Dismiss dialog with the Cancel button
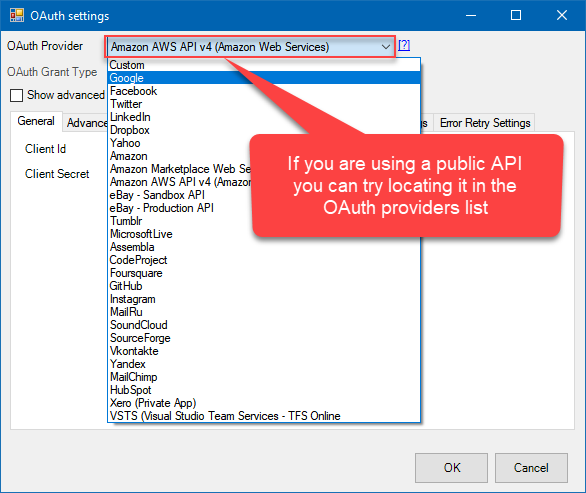The height and width of the screenshot is (493, 586). tap(531, 468)
